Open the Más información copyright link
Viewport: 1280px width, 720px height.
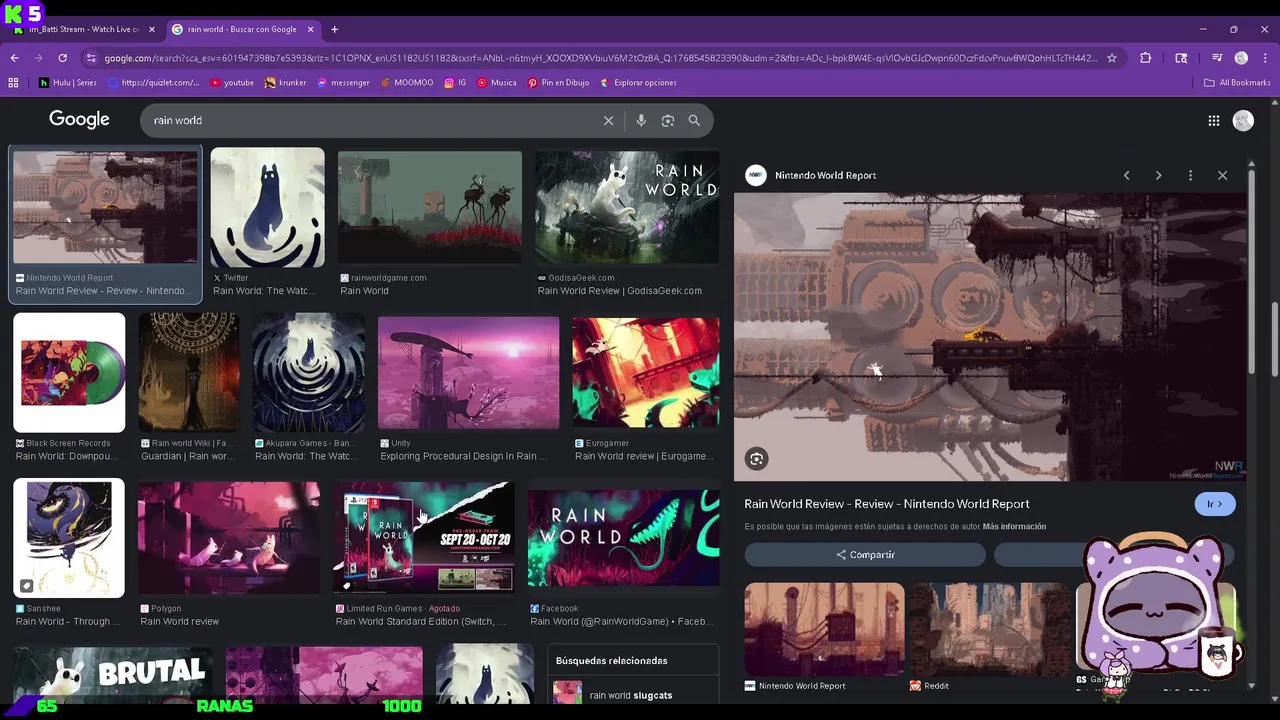tap(1014, 527)
